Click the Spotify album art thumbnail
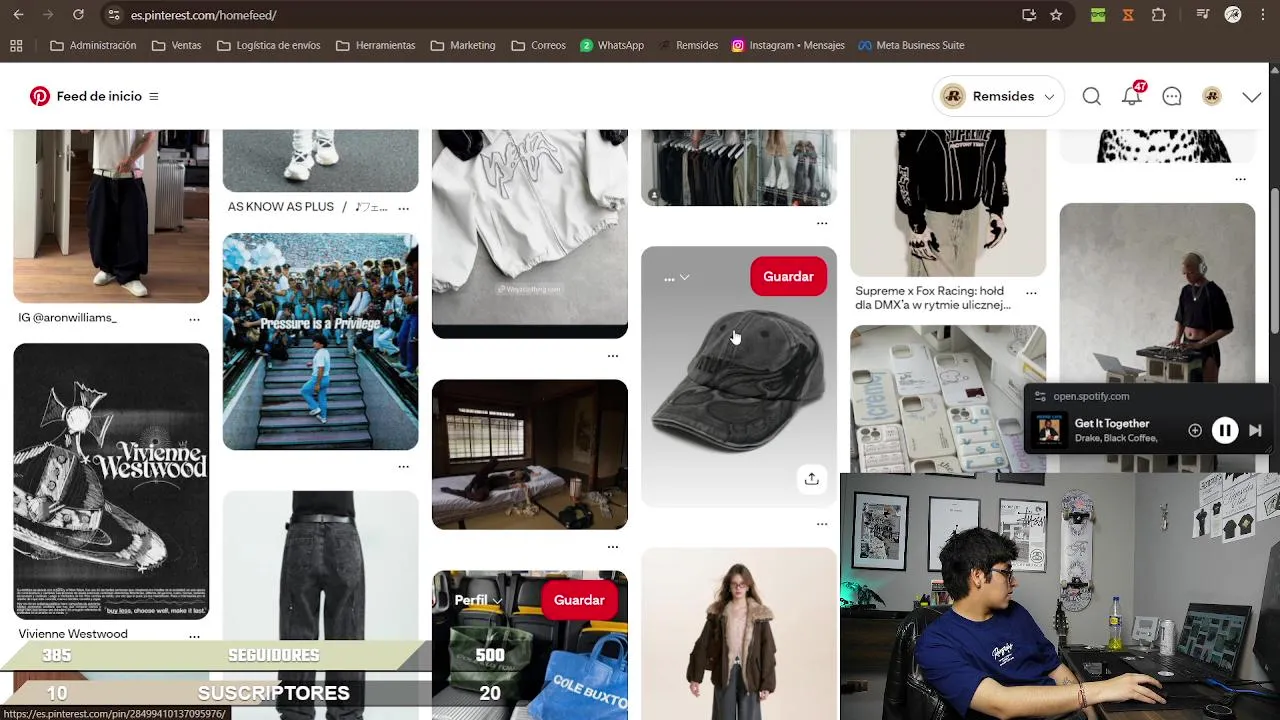The height and width of the screenshot is (720, 1280). 1049,430
